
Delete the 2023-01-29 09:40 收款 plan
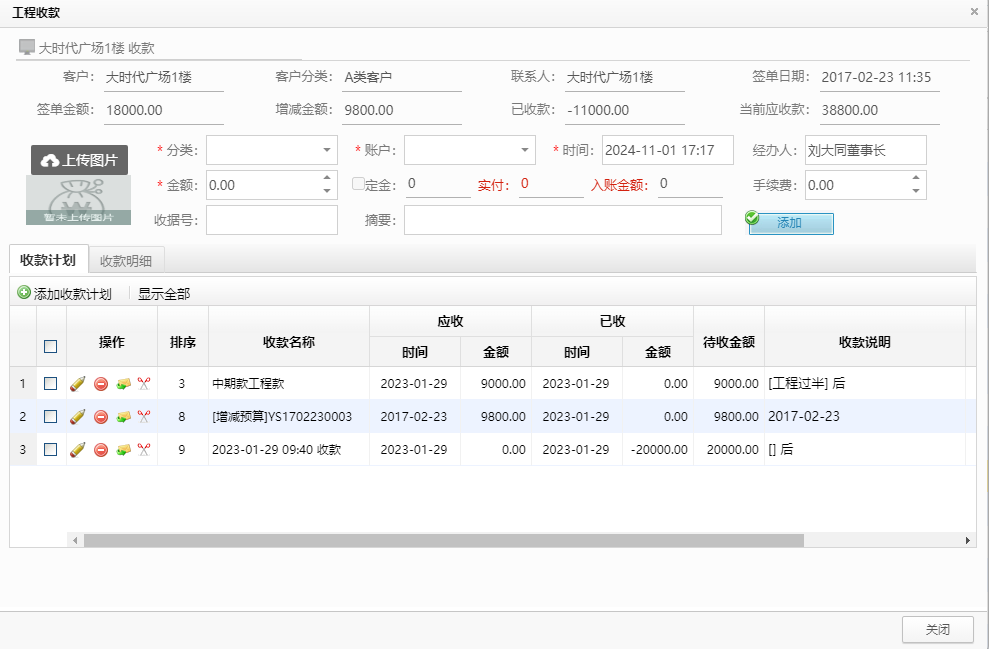click(x=101, y=449)
